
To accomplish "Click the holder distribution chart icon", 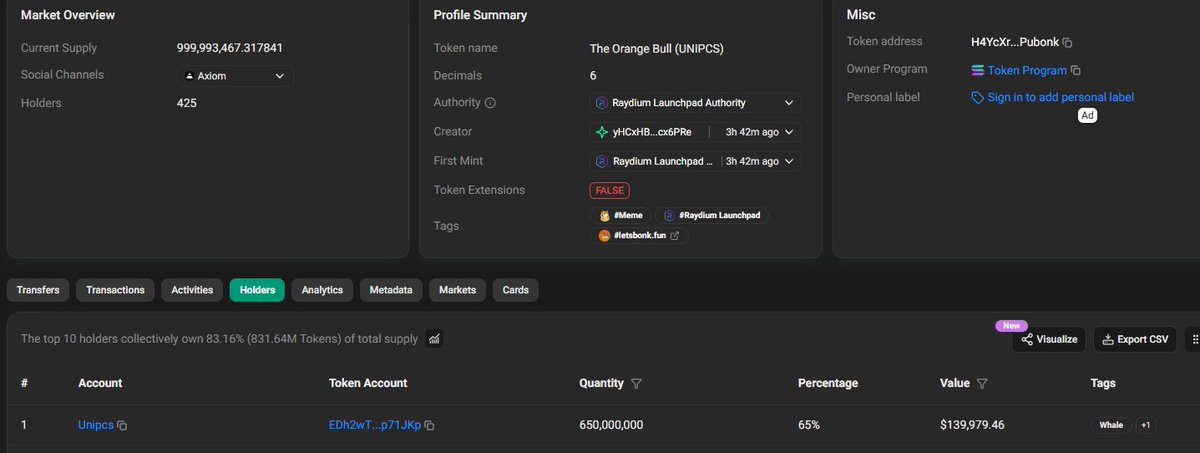I will pos(434,339).
